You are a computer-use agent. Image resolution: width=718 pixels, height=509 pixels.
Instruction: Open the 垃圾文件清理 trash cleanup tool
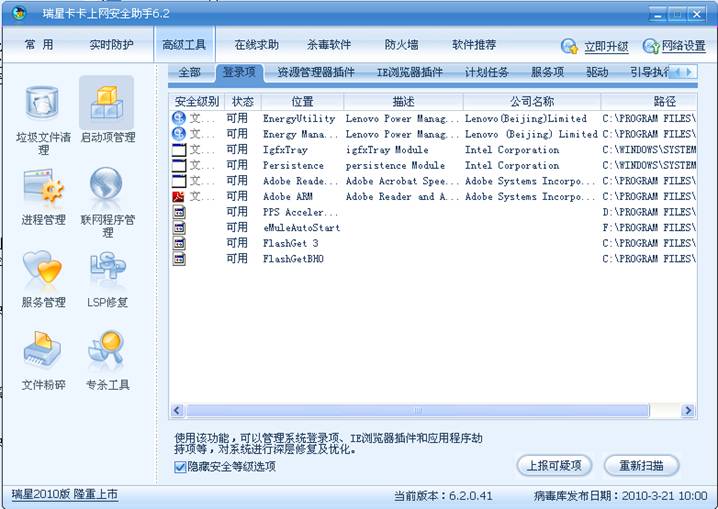[43, 103]
